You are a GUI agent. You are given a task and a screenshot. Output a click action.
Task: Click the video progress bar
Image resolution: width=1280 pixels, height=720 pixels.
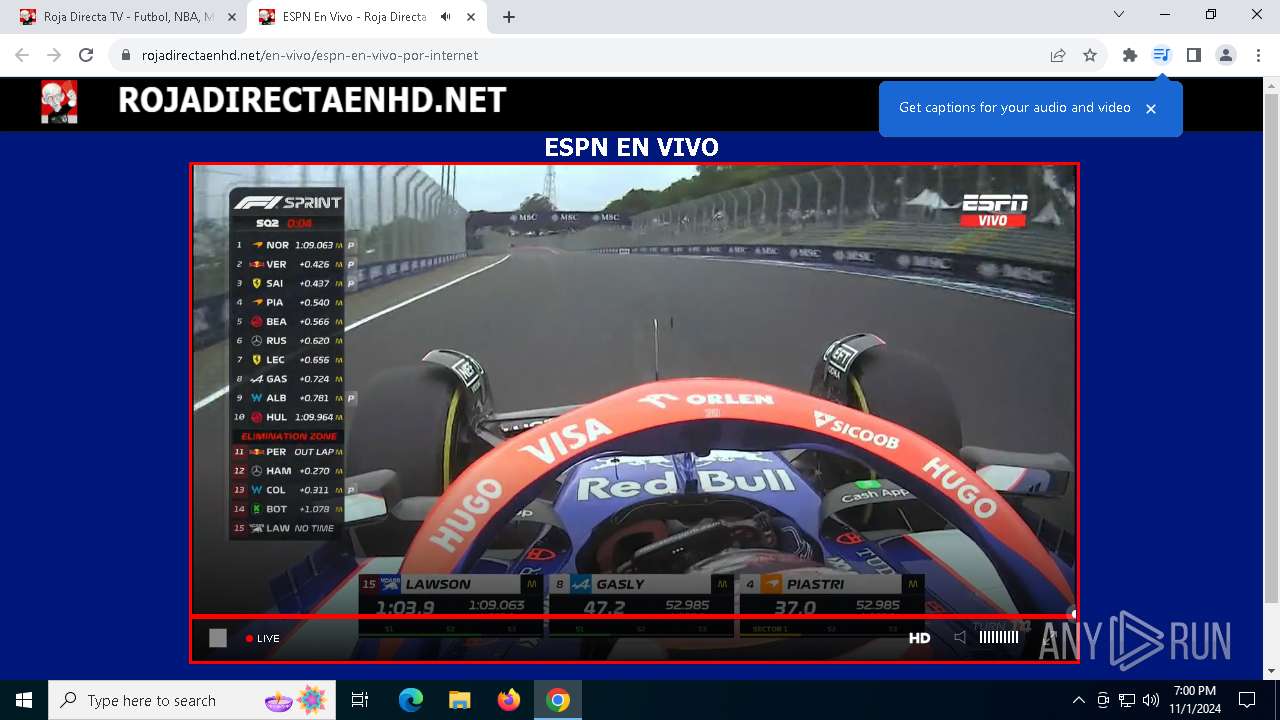coord(634,617)
